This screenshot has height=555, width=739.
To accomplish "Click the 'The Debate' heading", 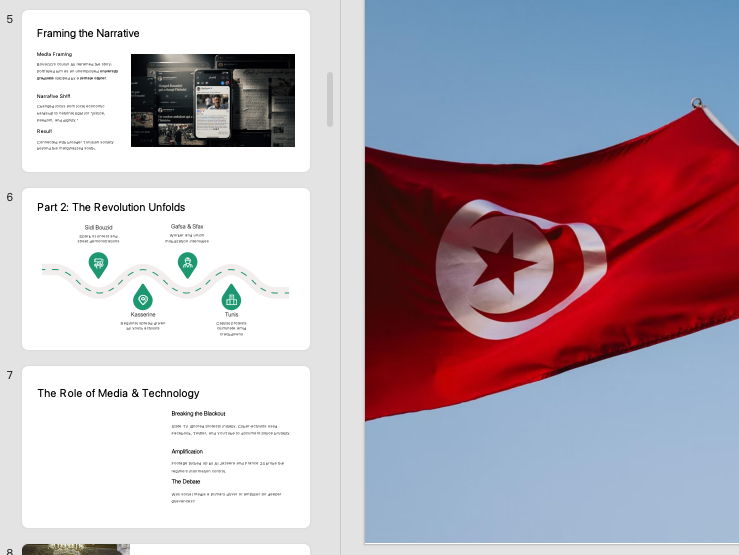I will [x=186, y=482].
